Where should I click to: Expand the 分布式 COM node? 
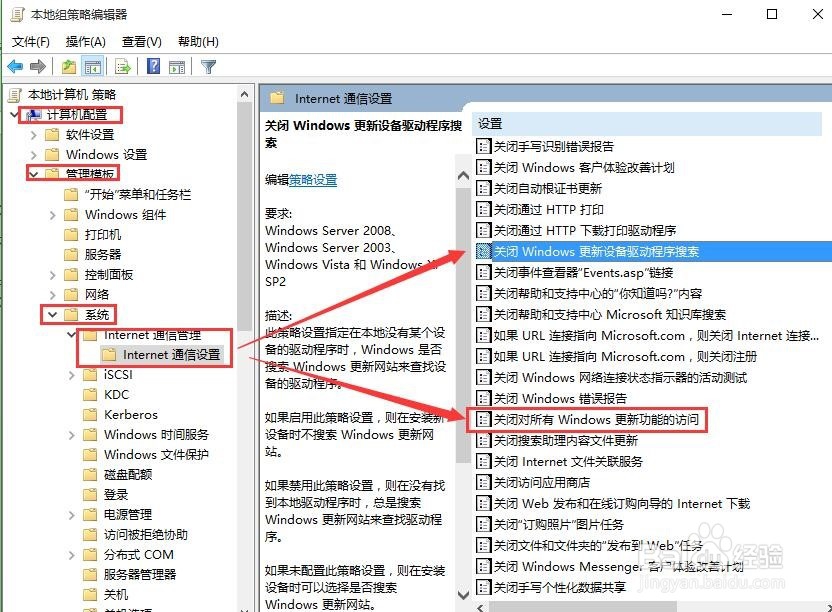(x=72, y=555)
